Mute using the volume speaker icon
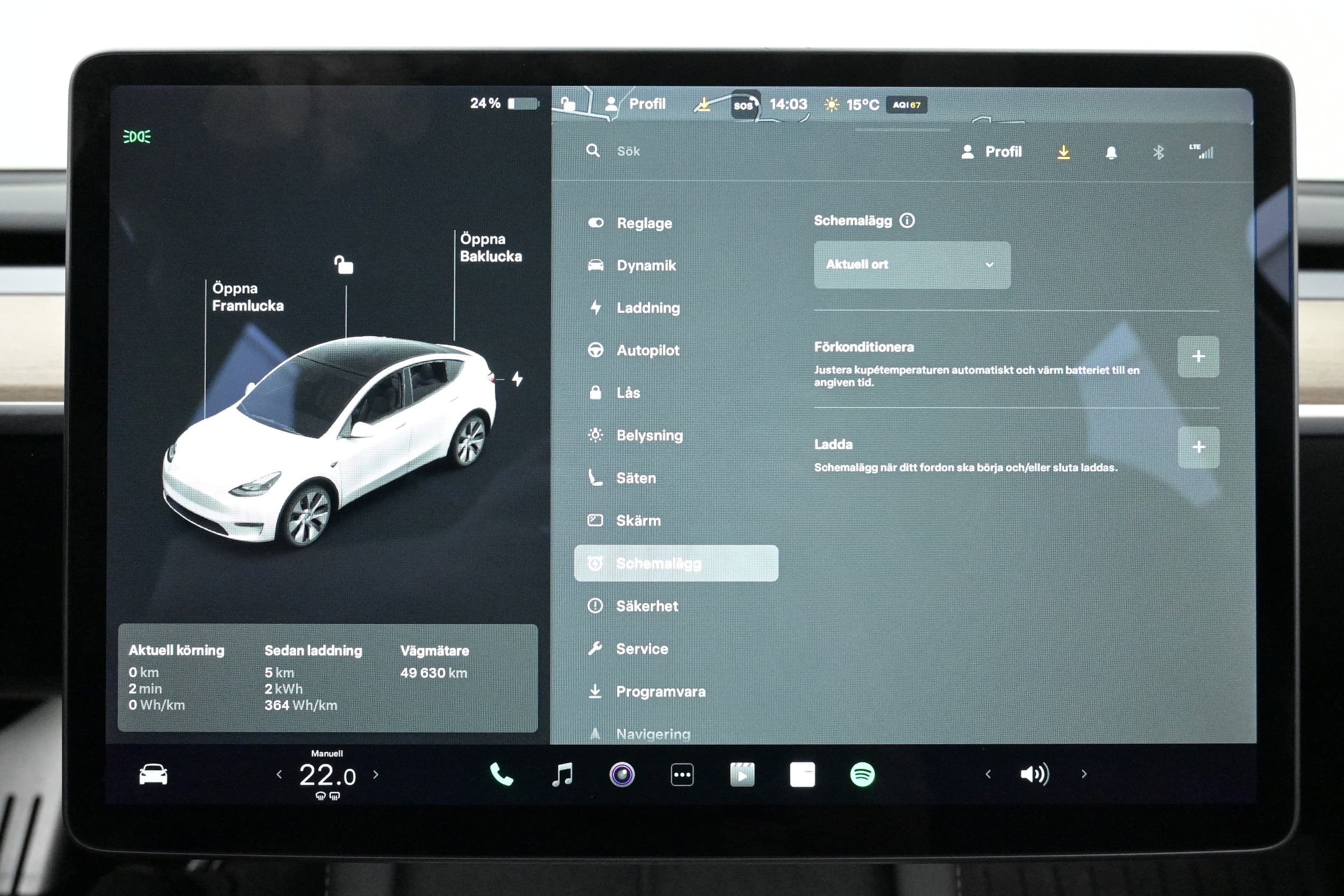Screen dimensions: 1344x896 tap(1034, 775)
